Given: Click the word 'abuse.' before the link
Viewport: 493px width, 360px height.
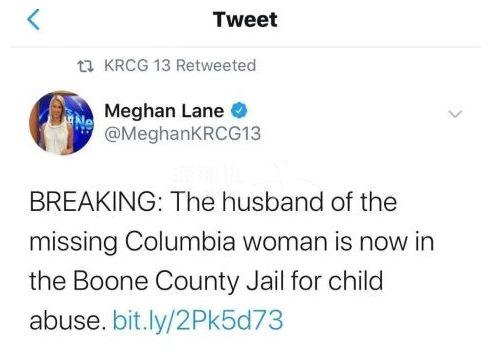Looking at the screenshot, I should click(x=68, y=320).
